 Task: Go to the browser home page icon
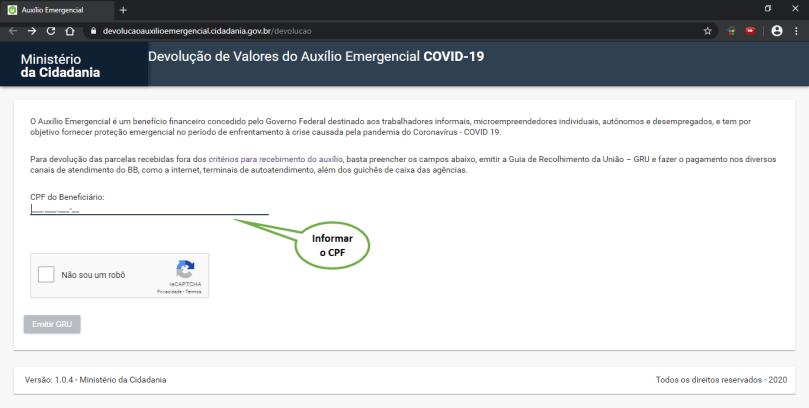(70, 31)
